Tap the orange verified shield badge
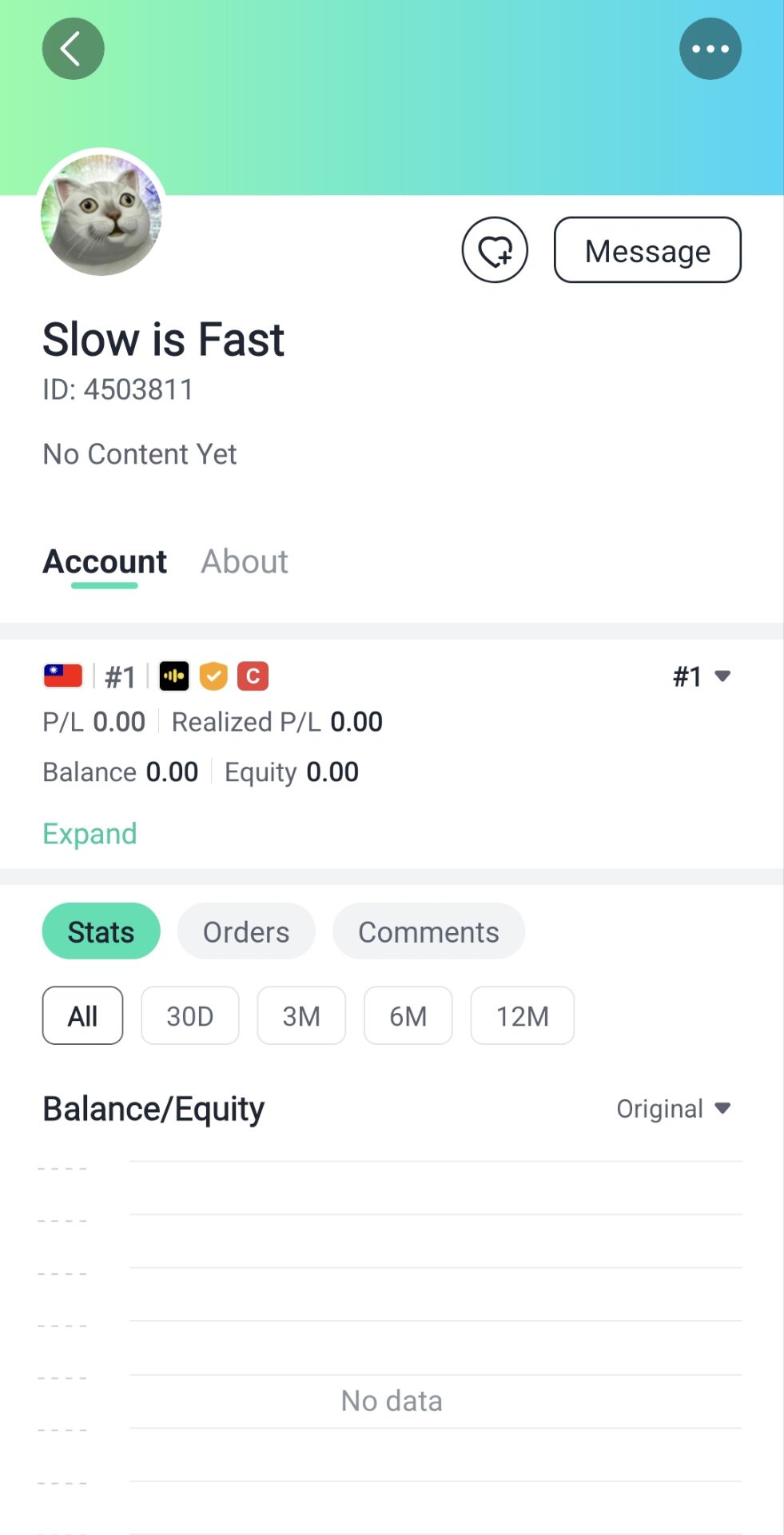This screenshot has height=1535, width=784. (213, 676)
